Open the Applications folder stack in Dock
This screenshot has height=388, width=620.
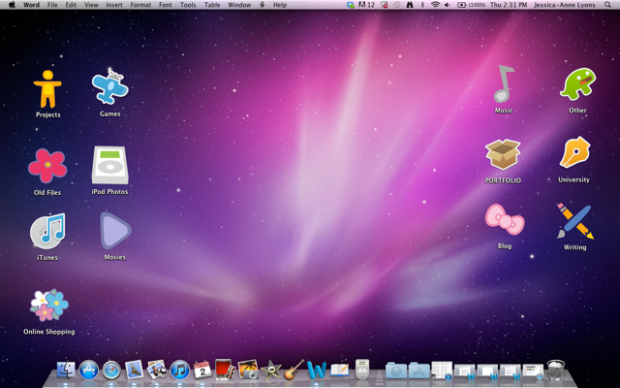[x=419, y=371]
